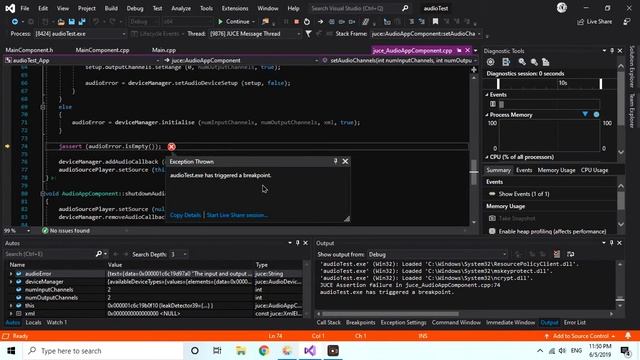Click the search magnifier in Visual Studio search box
The image size is (640, 360).
404,8
